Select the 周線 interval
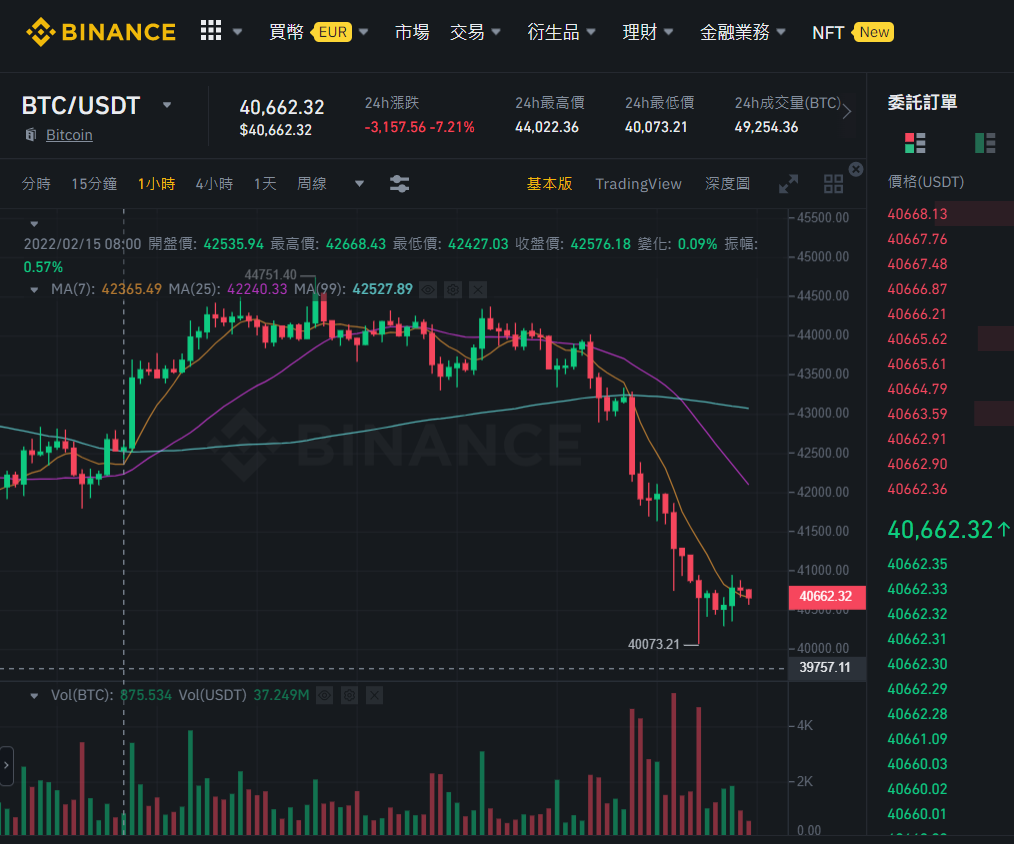This screenshot has height=844, width=1014. coord(312,184)
